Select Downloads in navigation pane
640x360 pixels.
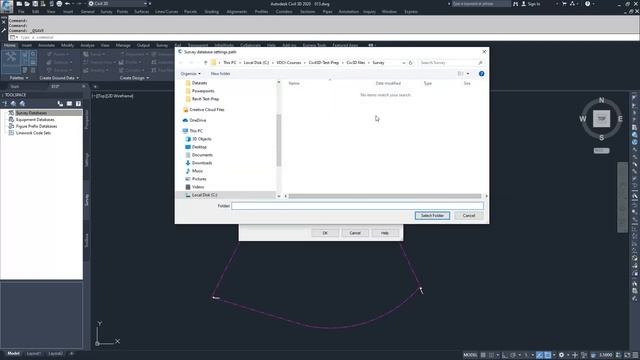[x=202, y=163]
